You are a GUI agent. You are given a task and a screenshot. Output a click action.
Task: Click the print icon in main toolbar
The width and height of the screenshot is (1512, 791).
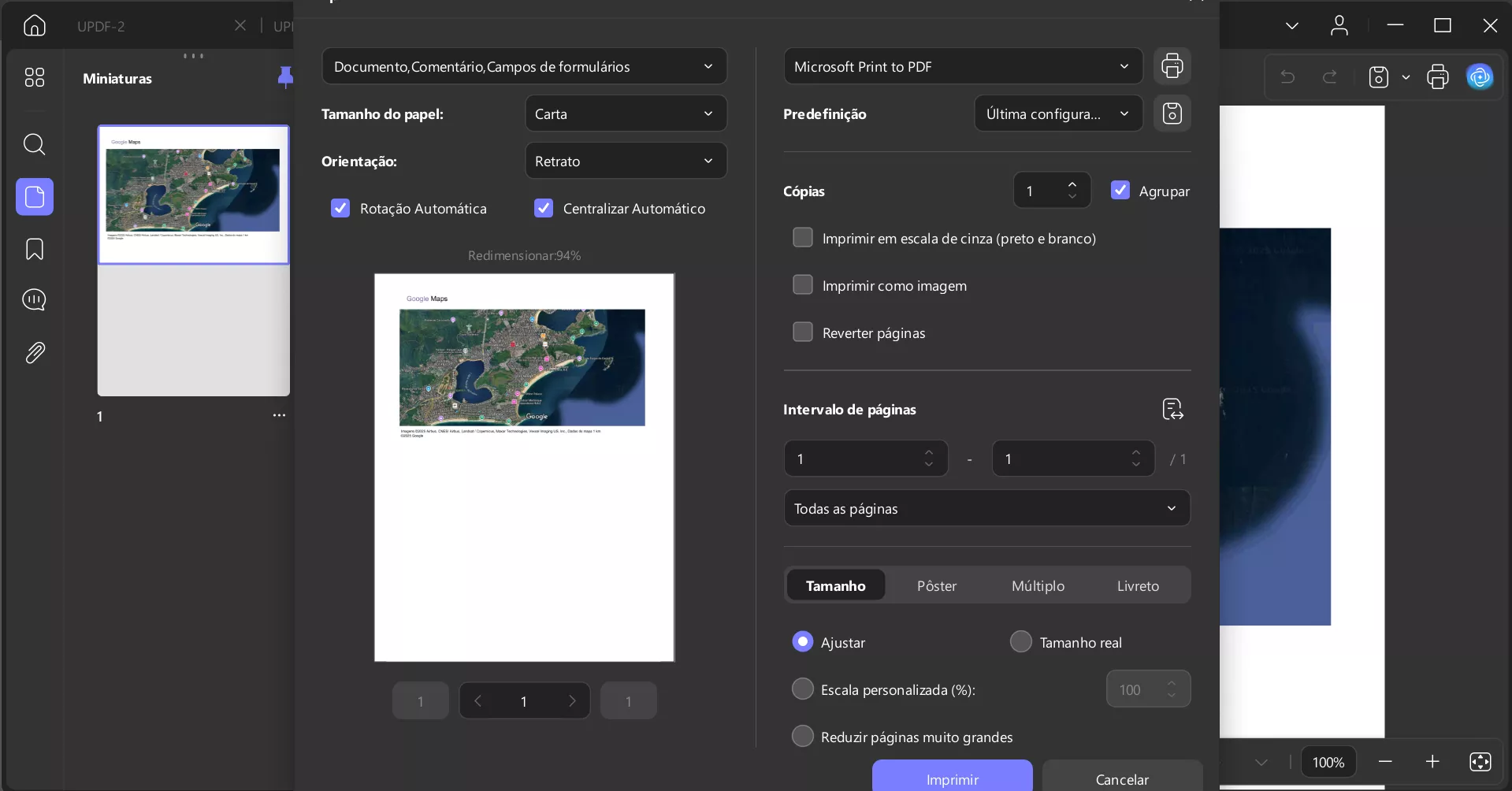1438,76
